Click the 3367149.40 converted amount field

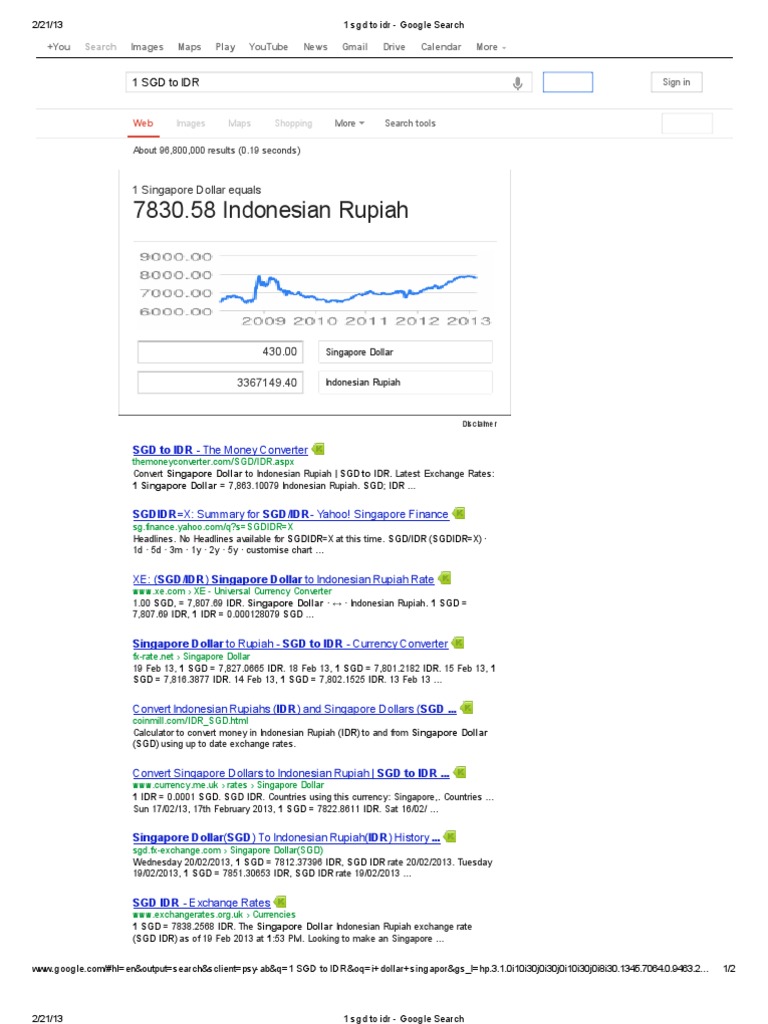(x=220, y=382)
